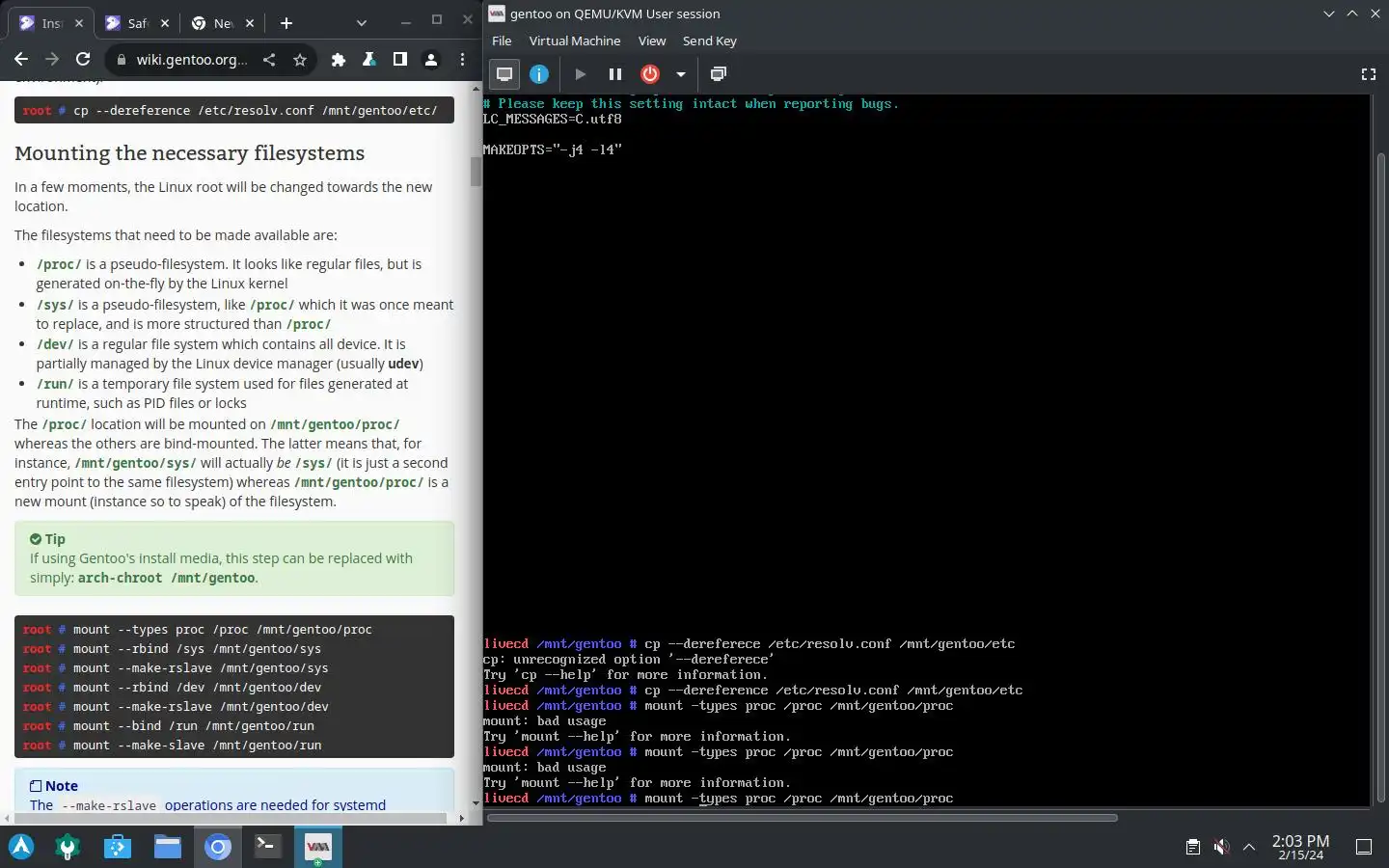
Task: Click the LC_MESSAGES=C.utf8 line in console
Action: pos(553,119)
